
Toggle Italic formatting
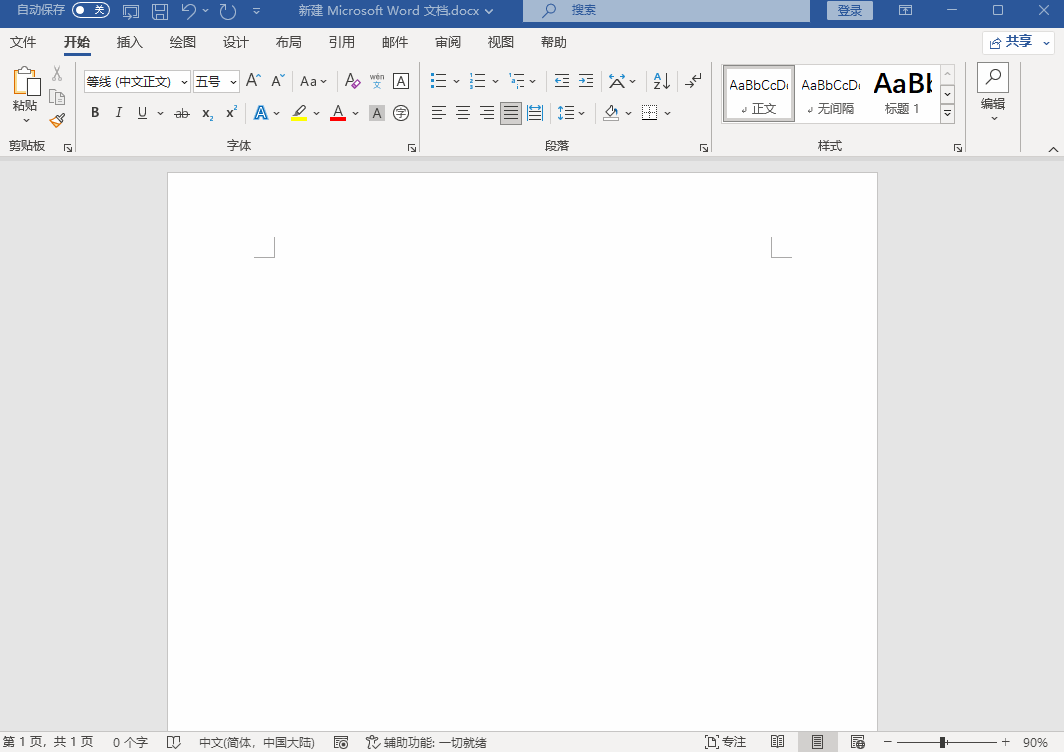(119, 113)
